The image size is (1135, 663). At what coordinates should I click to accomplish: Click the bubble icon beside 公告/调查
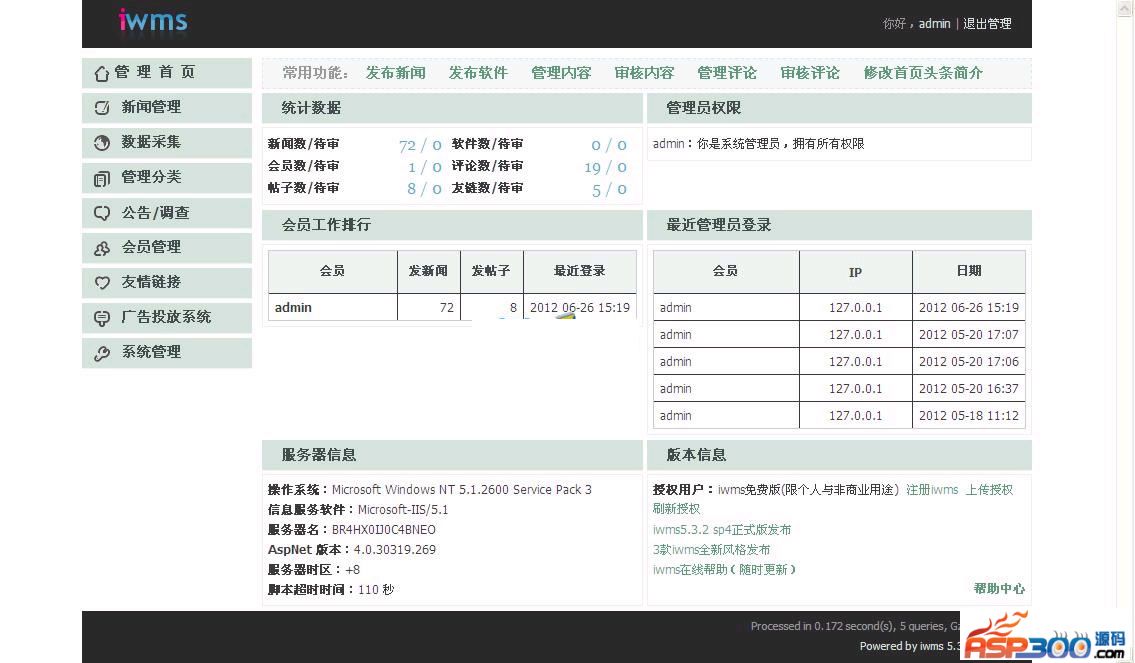[102, 213]
